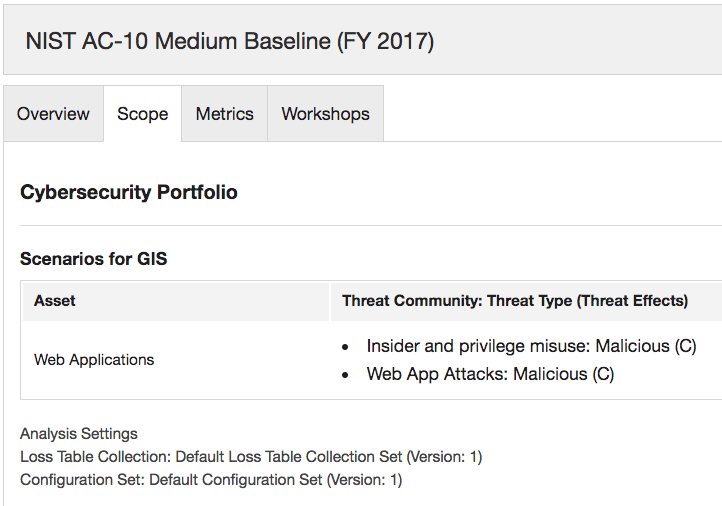The image size is (722, 506).
Task: Click the Default Loss Table Collection Set name
Action: [289, 457]
